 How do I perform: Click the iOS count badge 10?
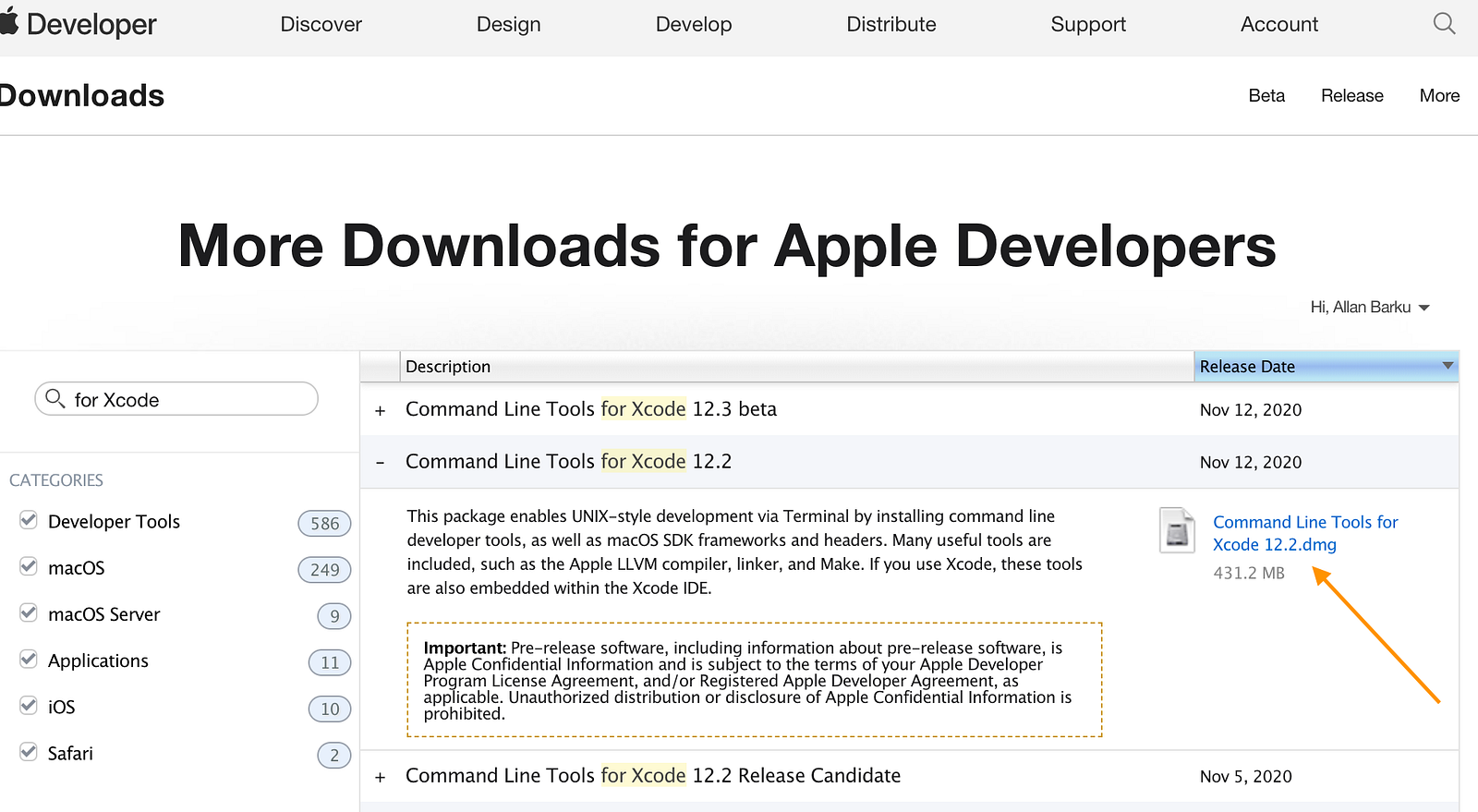(330, 709)
